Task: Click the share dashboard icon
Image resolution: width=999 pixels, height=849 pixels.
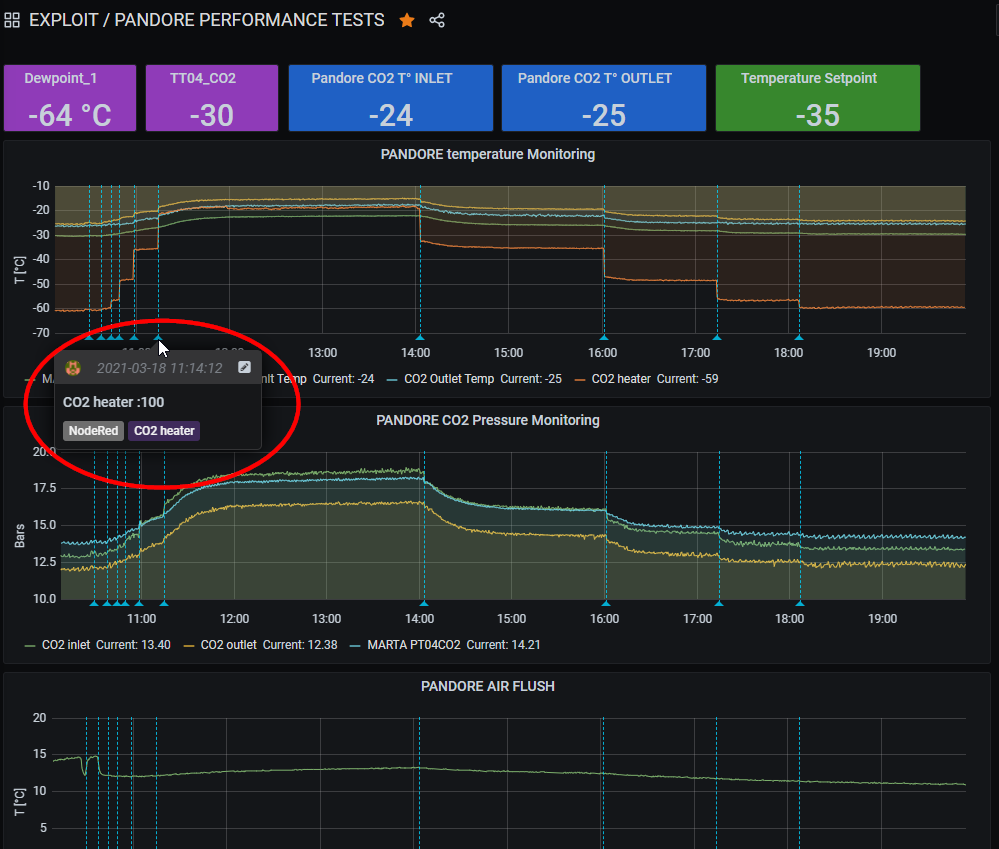Action: click(x=437, y=20)
